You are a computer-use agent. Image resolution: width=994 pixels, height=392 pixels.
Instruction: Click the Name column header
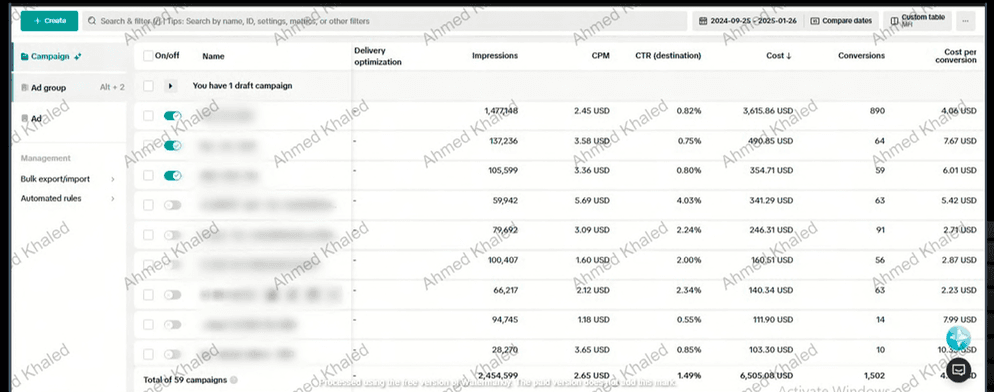point(214,56)
